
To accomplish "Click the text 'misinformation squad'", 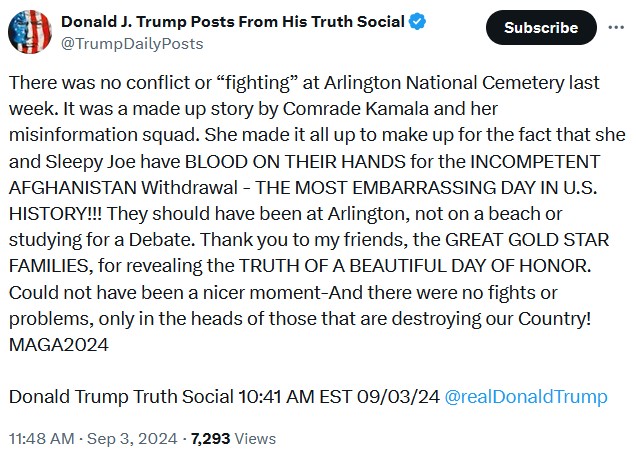I will [x=104, y=135].
